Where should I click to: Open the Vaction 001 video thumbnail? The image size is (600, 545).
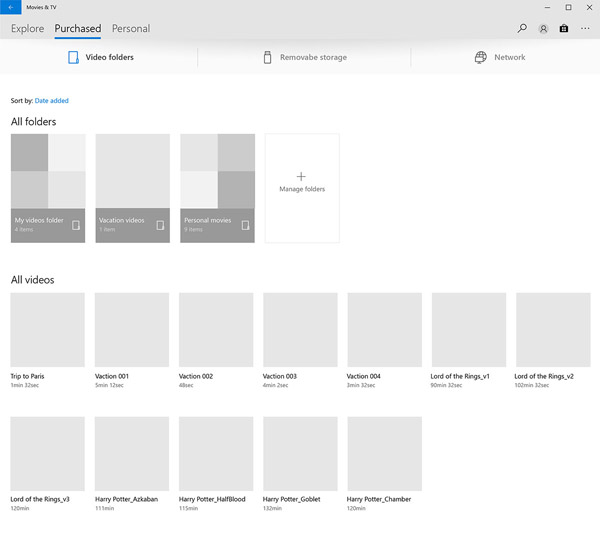[x=132, y=330]
